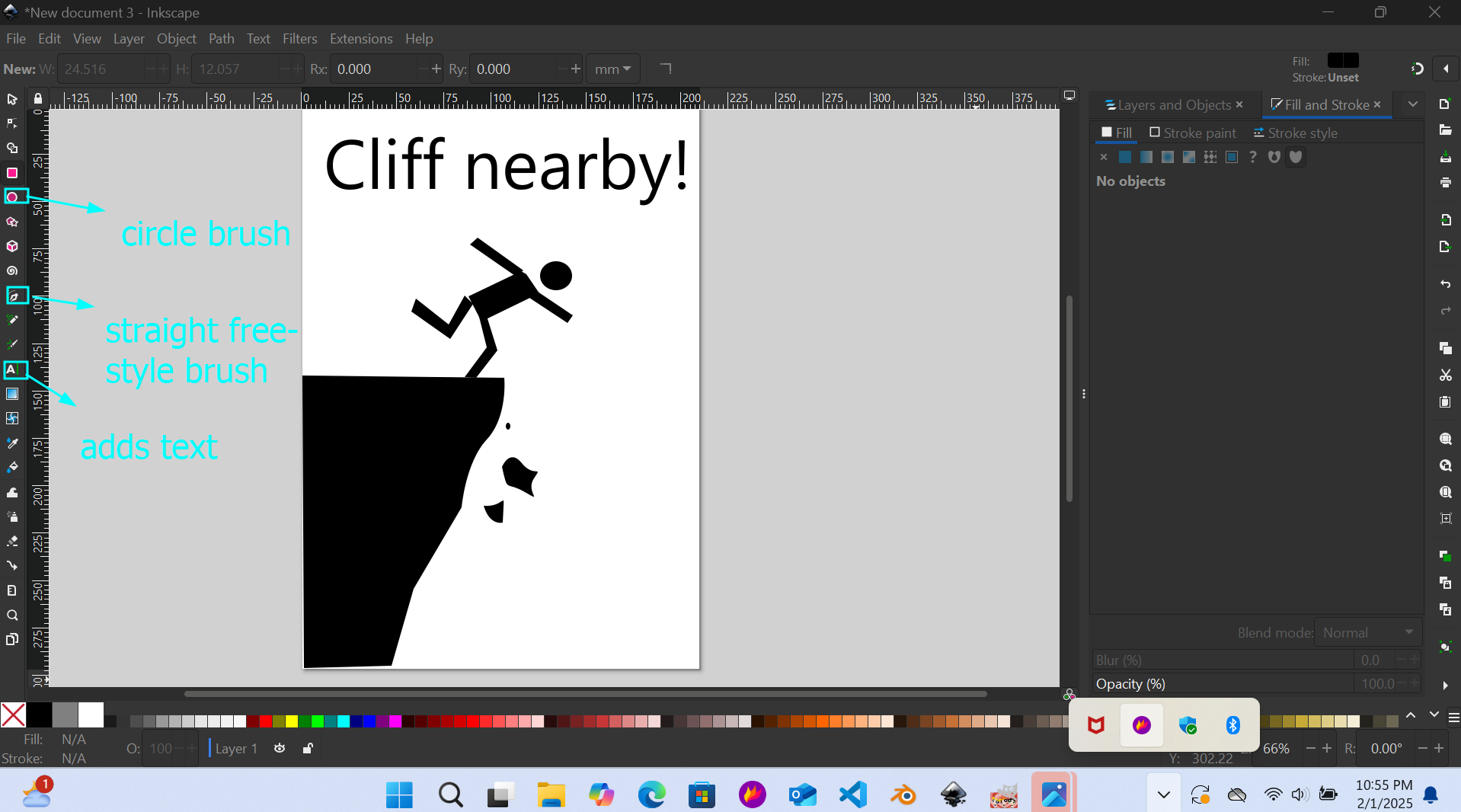The height and width of the screenshot is (812, 1461).
Task: Expand the dialog panel tabs chevron
Action: (1412, 104)
